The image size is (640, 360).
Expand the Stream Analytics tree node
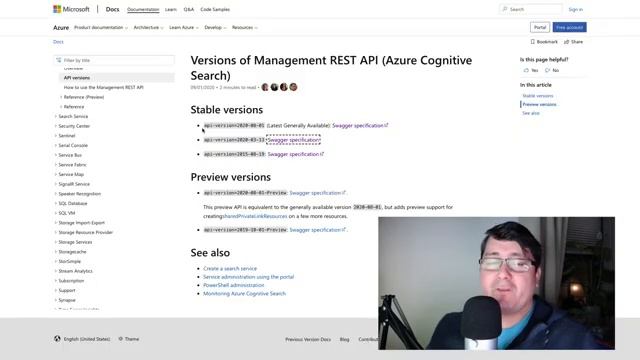[x=56, y=271]
